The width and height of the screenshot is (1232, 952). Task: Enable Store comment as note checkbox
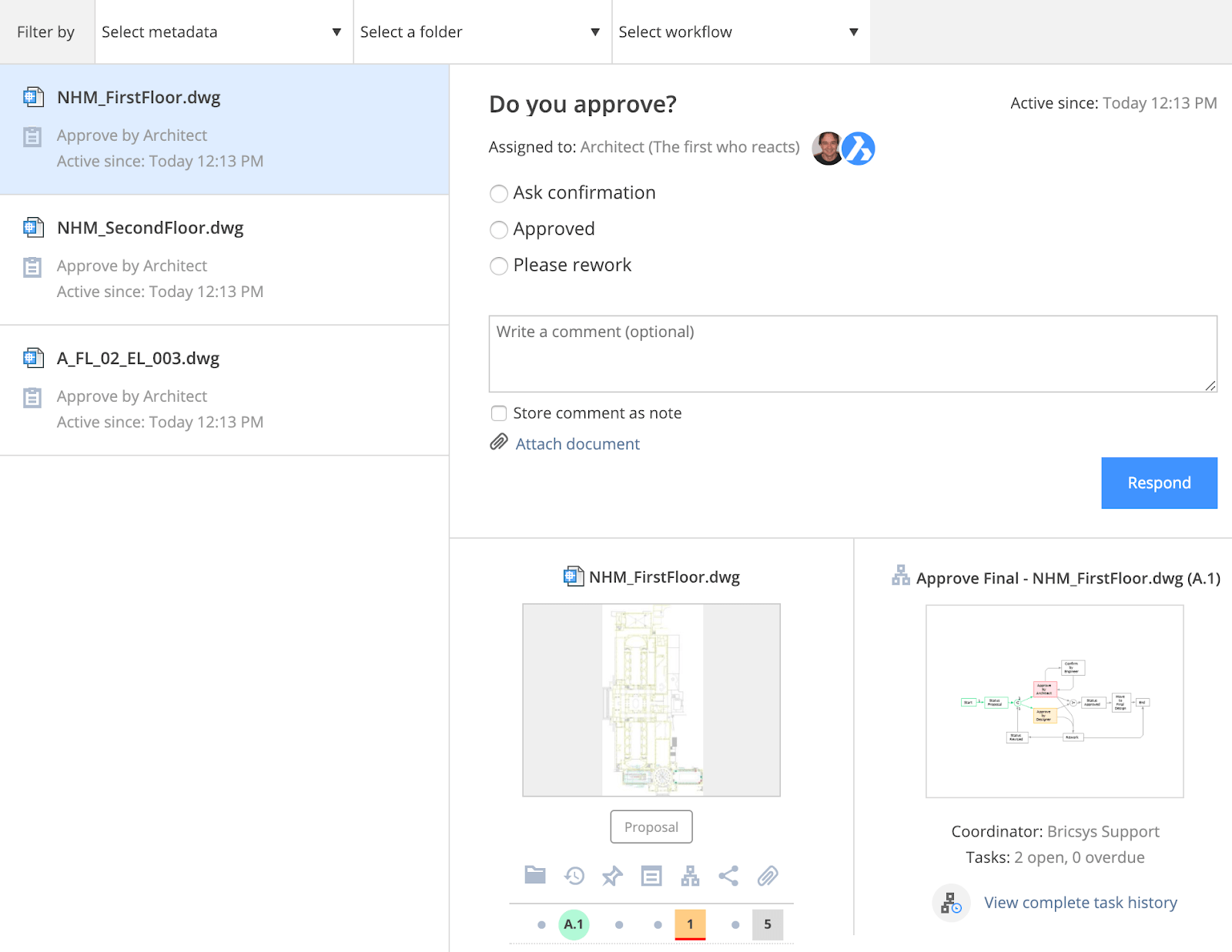(499, 413)
